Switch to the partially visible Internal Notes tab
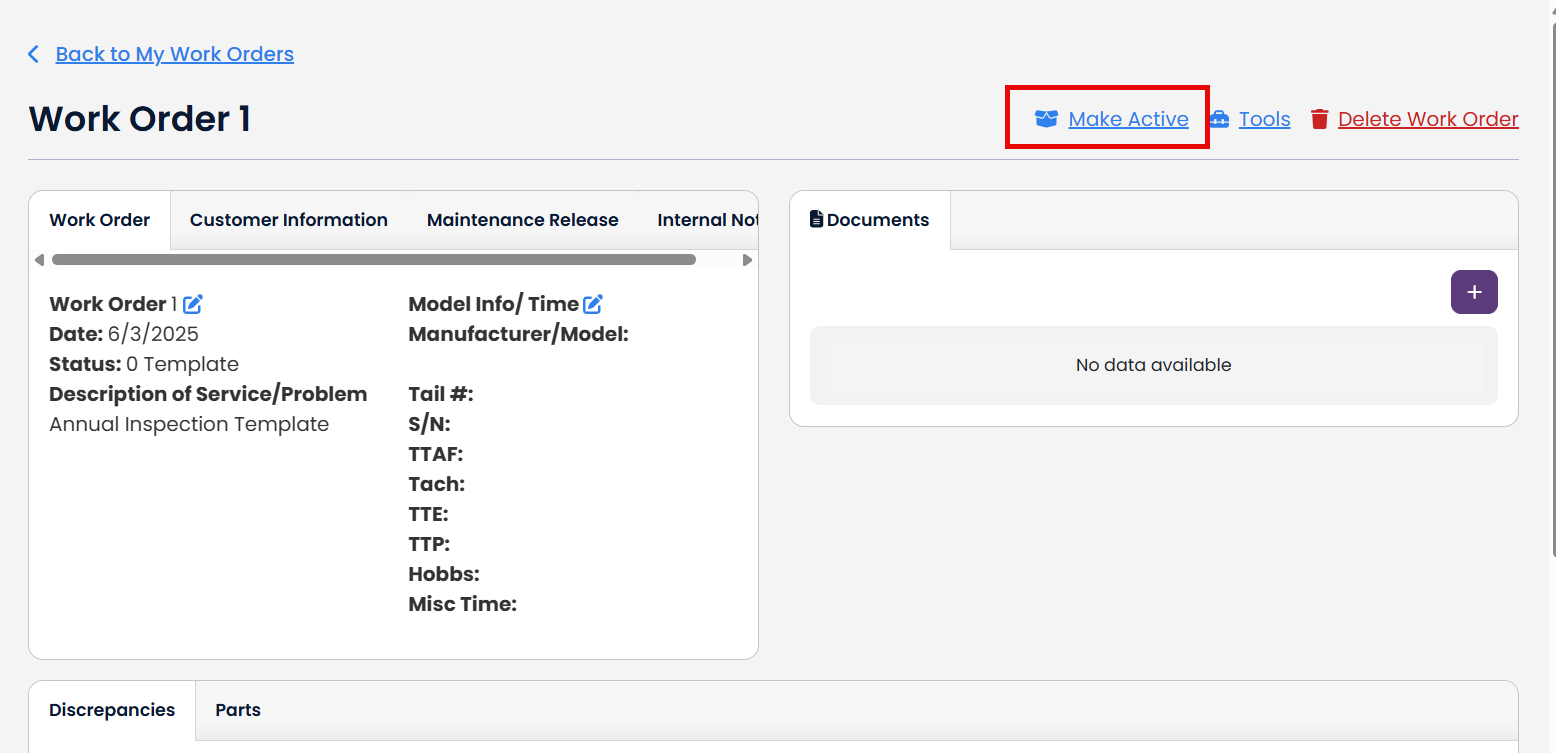The image size is (1556, 753). pyautogui.click(x=705, y=220)
